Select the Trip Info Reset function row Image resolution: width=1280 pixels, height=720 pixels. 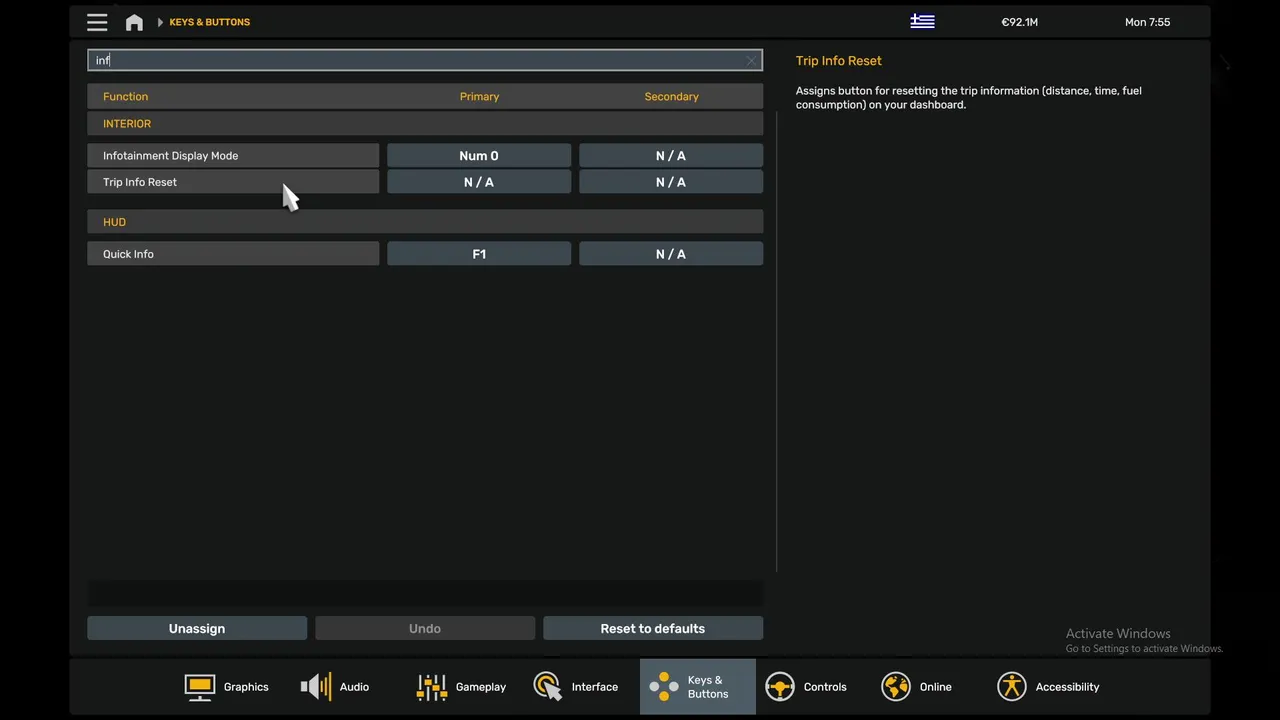(x=233, y=182)
